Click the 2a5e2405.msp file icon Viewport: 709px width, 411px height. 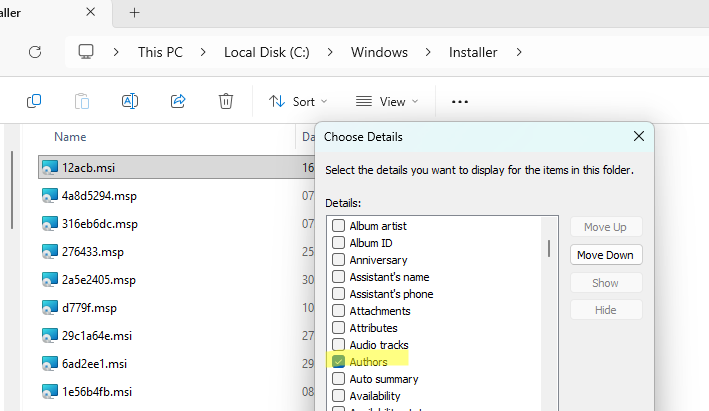(x=50, y=280)
